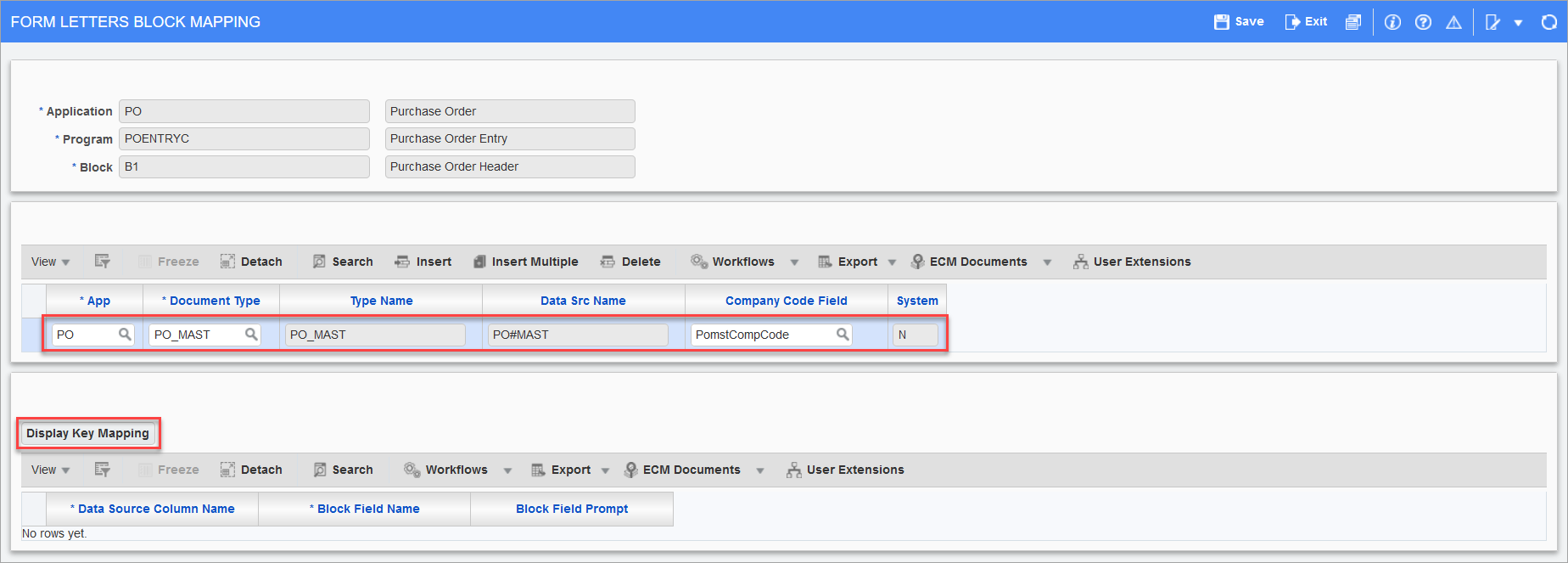1568x563 pixels.
Task: Expand upper Export dropdown arrow
Action: pos(892,262)
